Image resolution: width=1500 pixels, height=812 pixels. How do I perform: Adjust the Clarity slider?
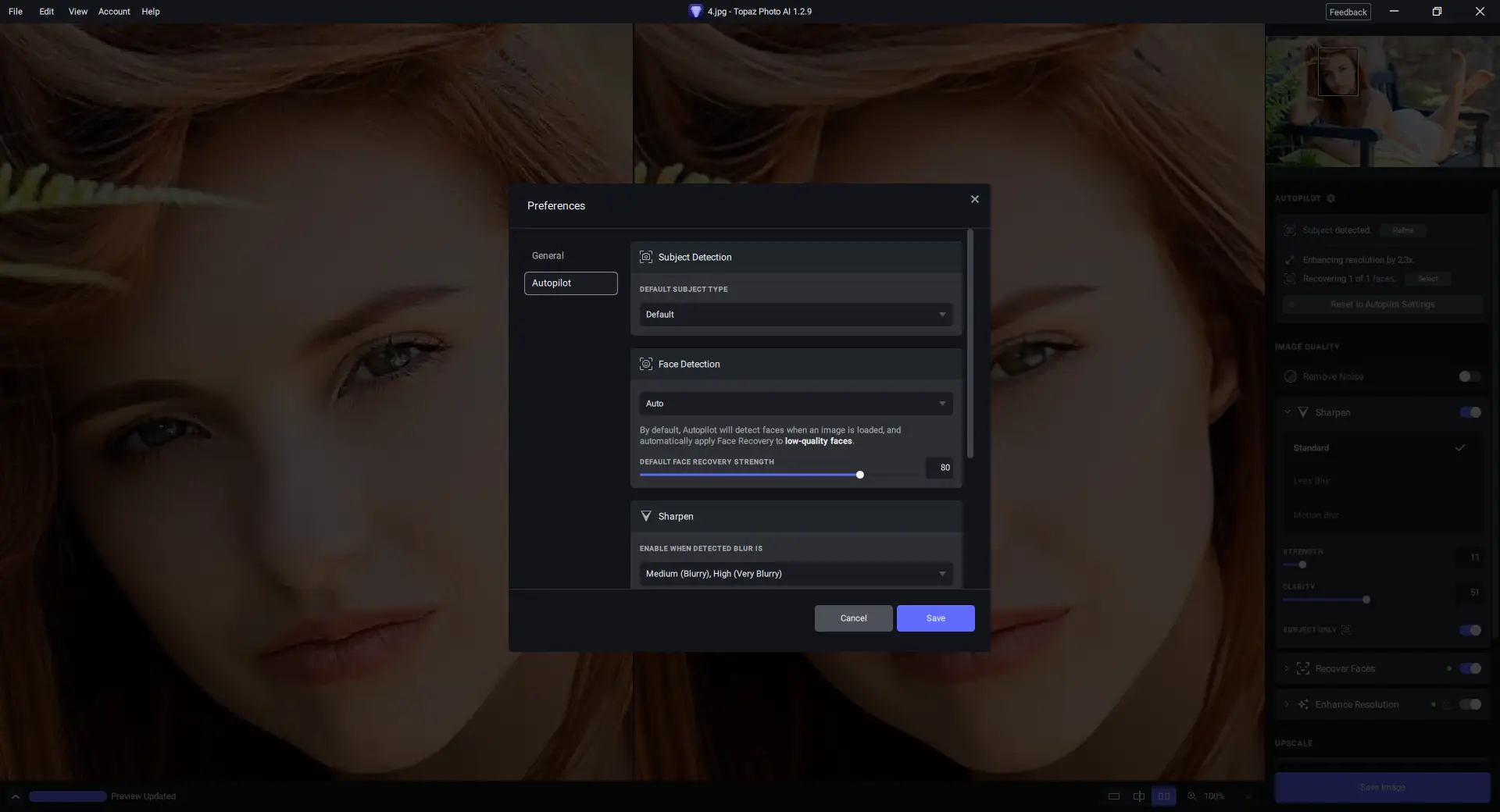click(x=1366, y=600)
